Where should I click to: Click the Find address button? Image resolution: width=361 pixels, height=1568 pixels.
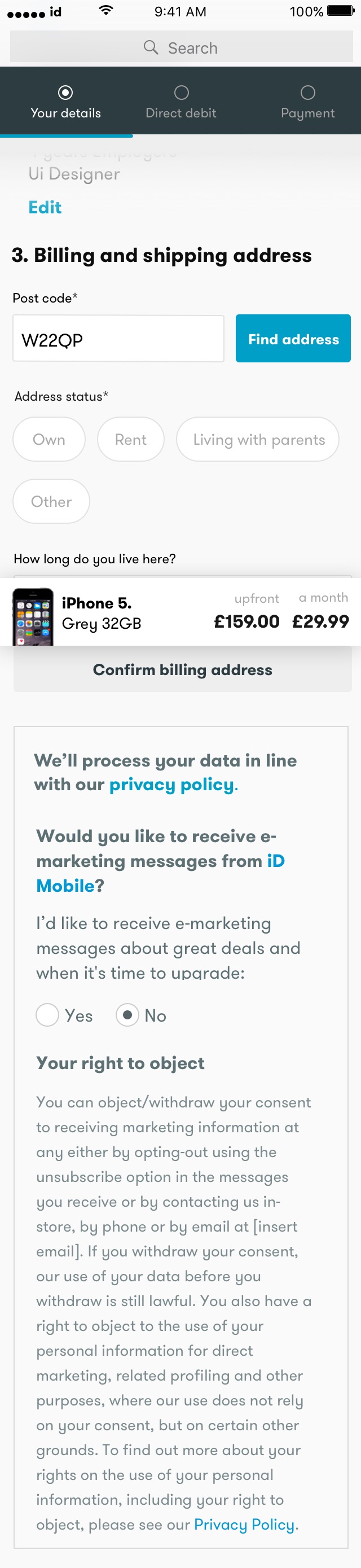[293, 339]
